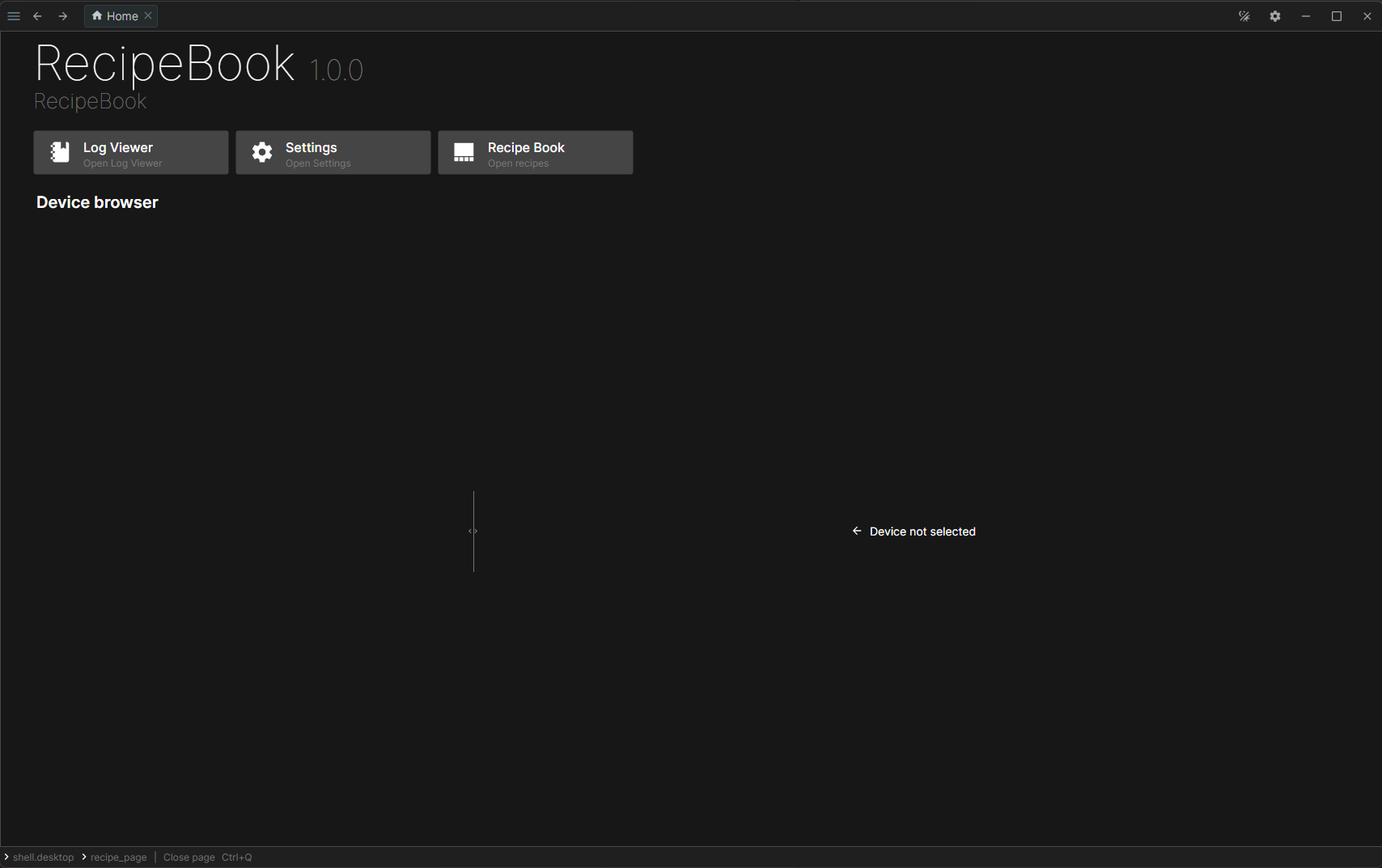Click the Recipe Book card icon
This screenshot has height=868, width=1382.
463,152
